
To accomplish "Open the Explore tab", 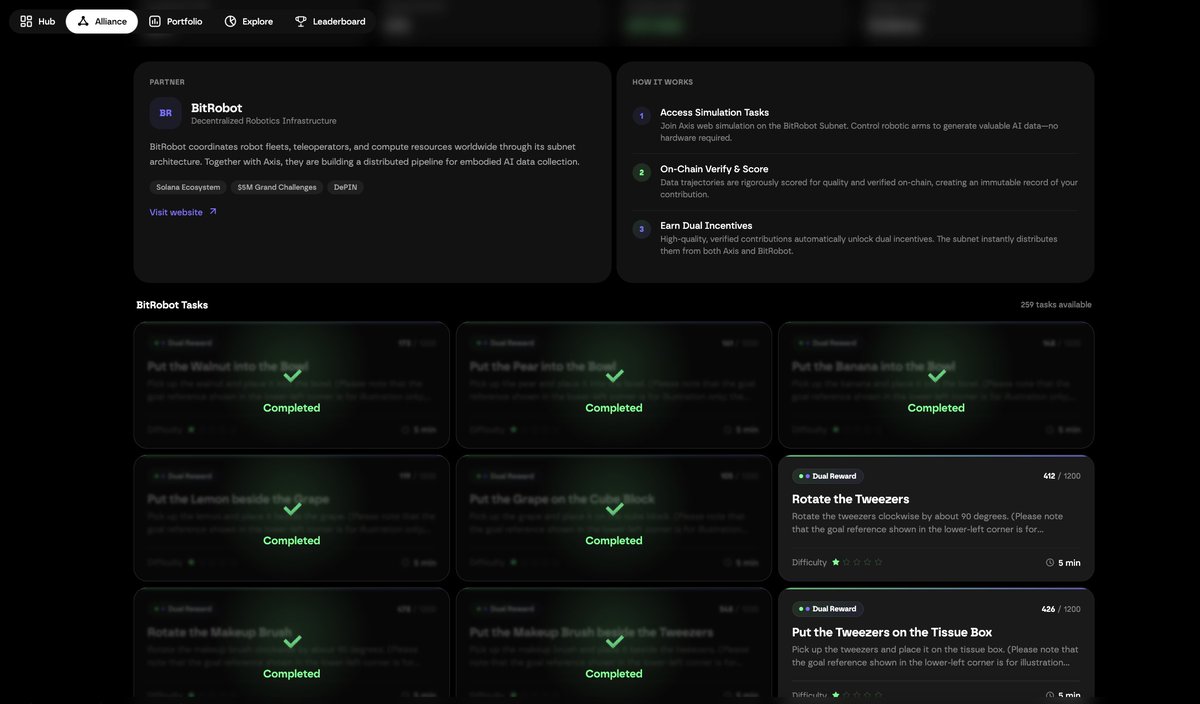I will click(x=248, y=21).
